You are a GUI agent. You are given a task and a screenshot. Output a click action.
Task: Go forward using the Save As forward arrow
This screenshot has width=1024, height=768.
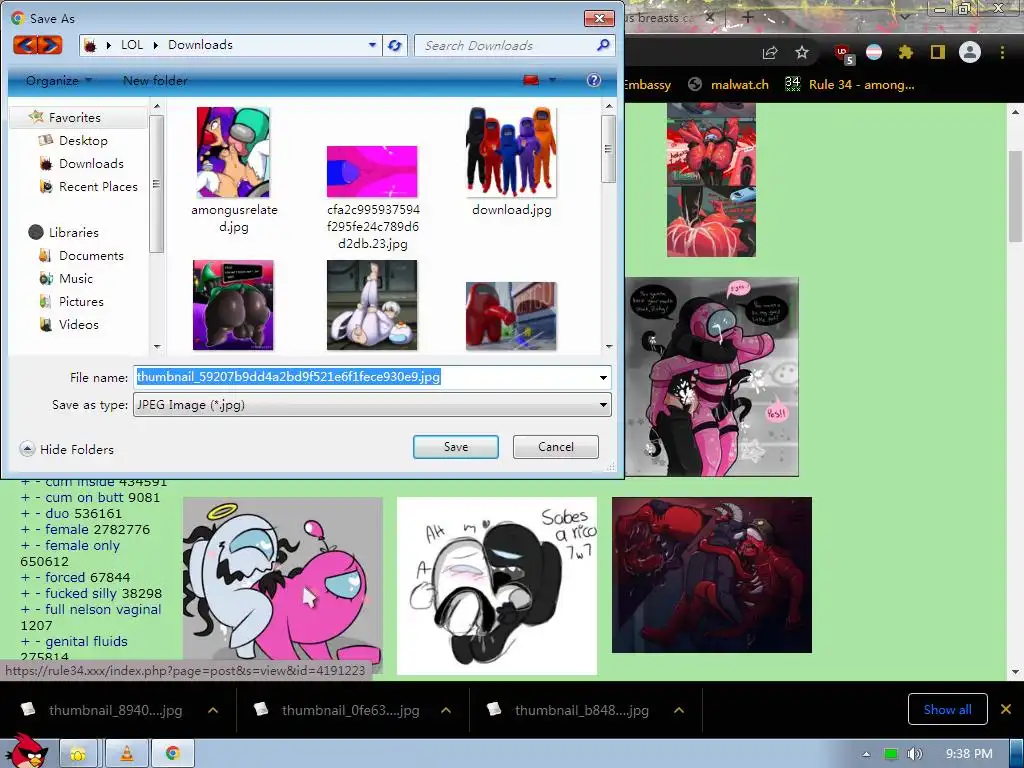[x=50, y=45]
